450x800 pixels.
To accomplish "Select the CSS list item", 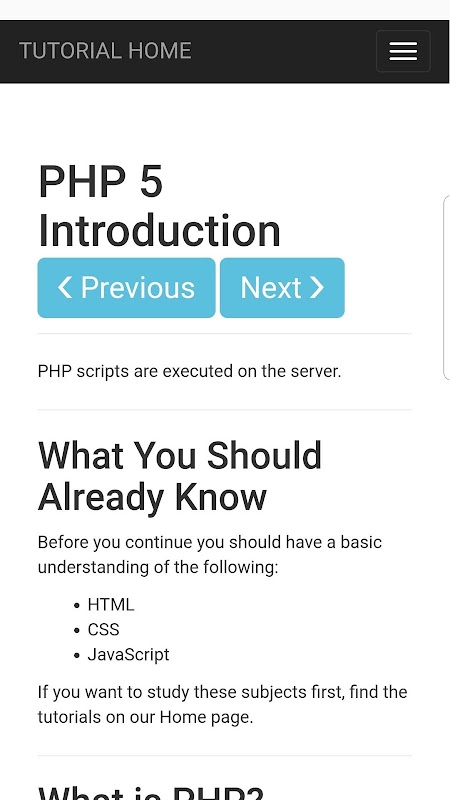I will [x=103, y=630].
